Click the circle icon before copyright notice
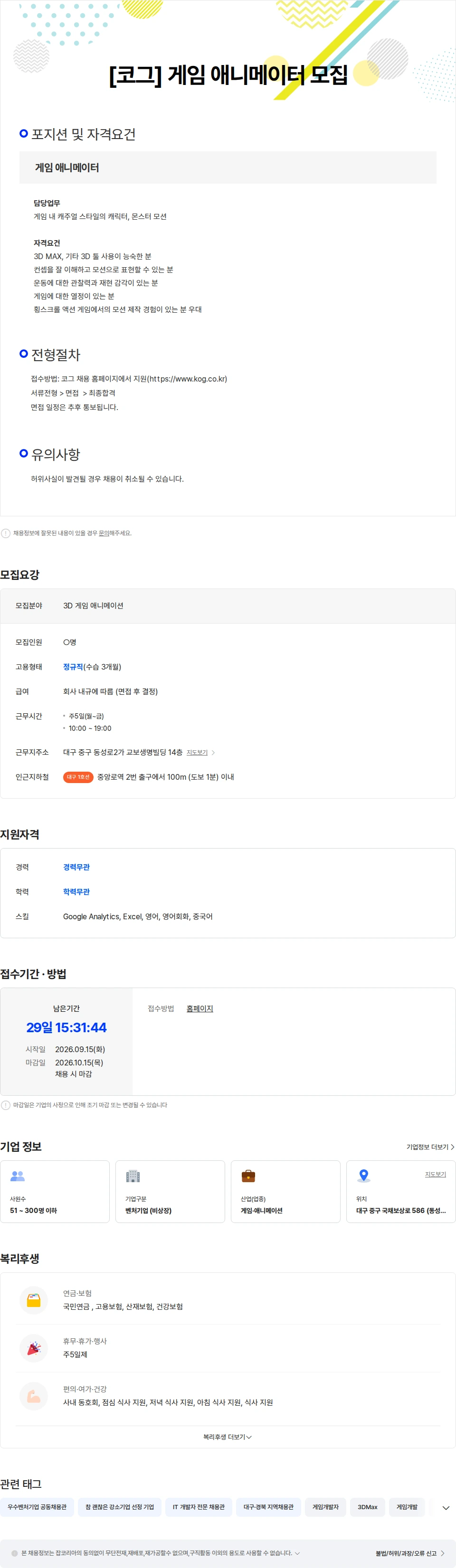The width and height of the screenshot is (456, 1568). coord(15,1553)
